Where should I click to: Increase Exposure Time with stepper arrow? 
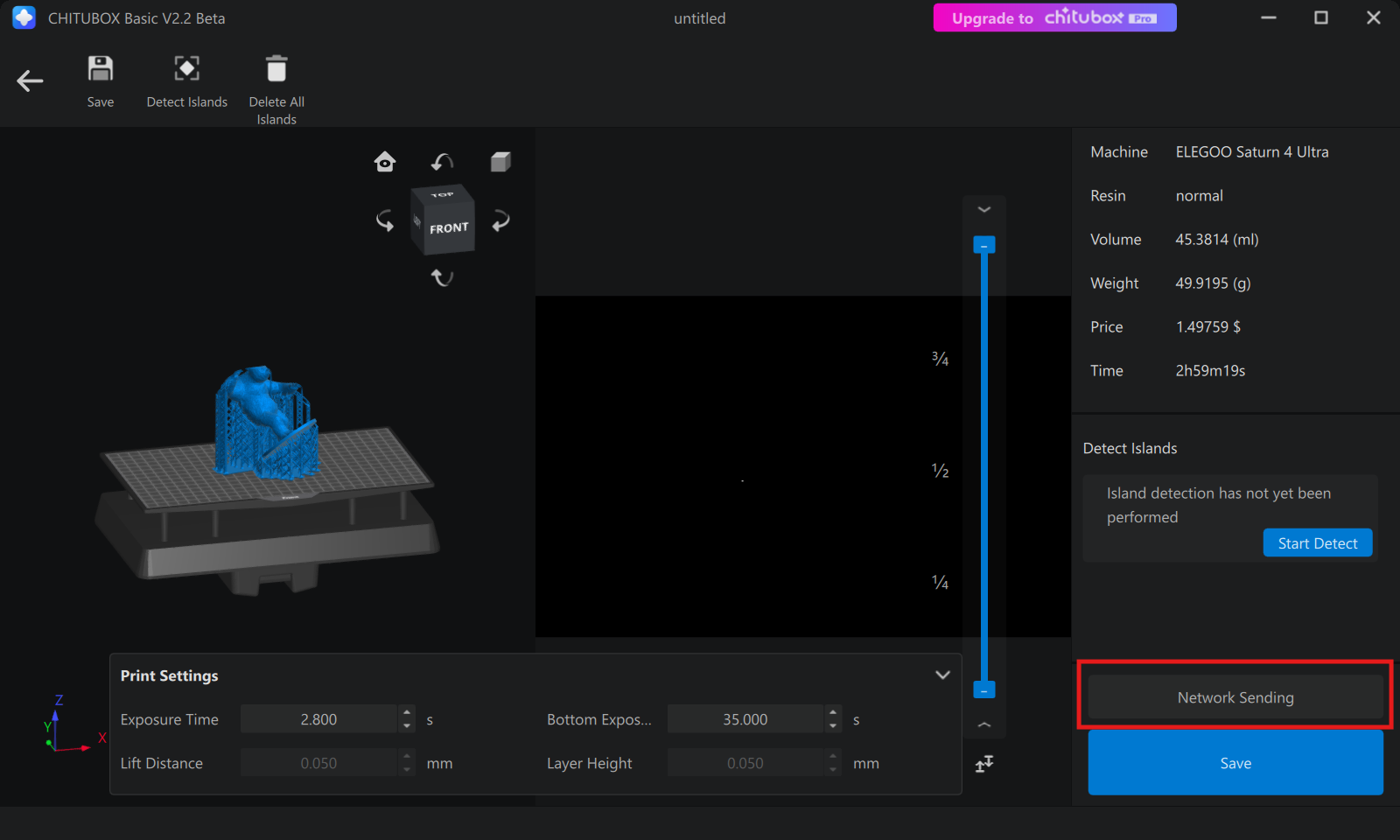(x=407, y=712)
